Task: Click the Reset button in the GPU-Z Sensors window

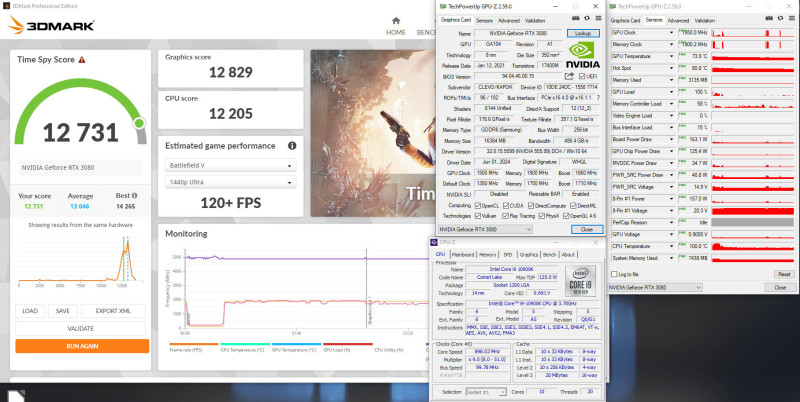Action: [784, 274]
